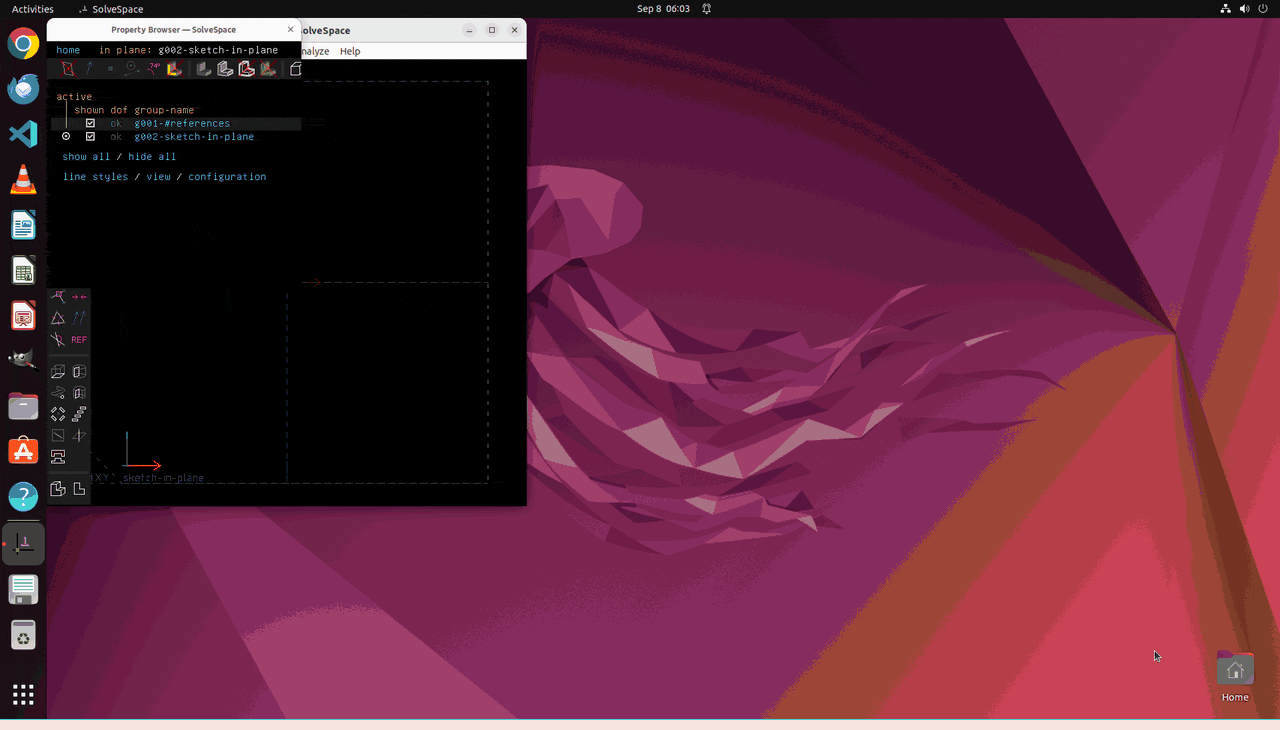Open VLC media player from dock
The image size is (1280, 730).
click(23, 180)
